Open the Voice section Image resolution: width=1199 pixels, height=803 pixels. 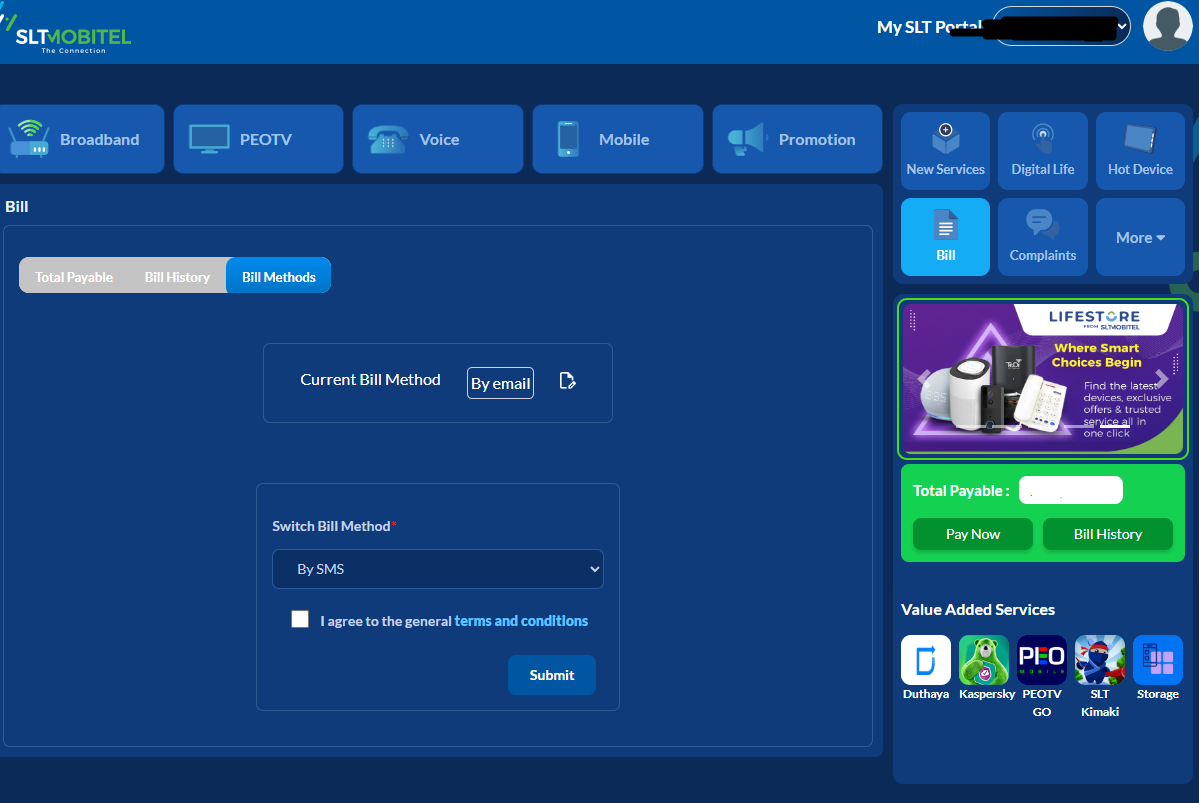click(438, 139)
